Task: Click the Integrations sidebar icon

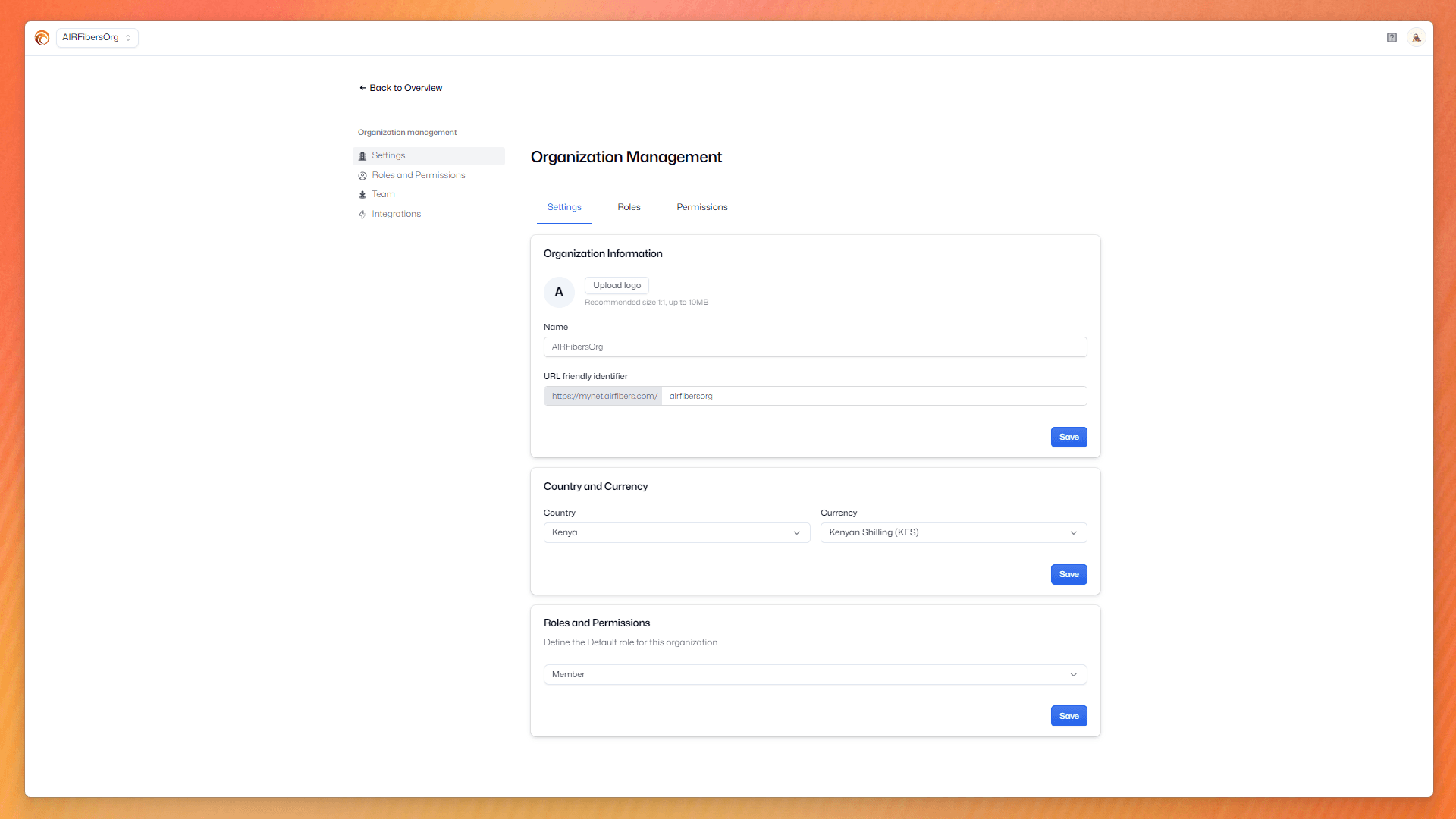Action: (x=362, y=215)
